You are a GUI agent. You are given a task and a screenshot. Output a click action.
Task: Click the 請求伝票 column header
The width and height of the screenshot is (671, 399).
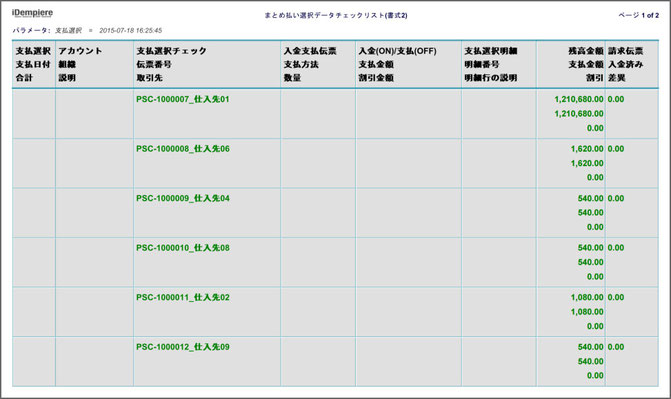pyautogui.click(x=626, y=51)
